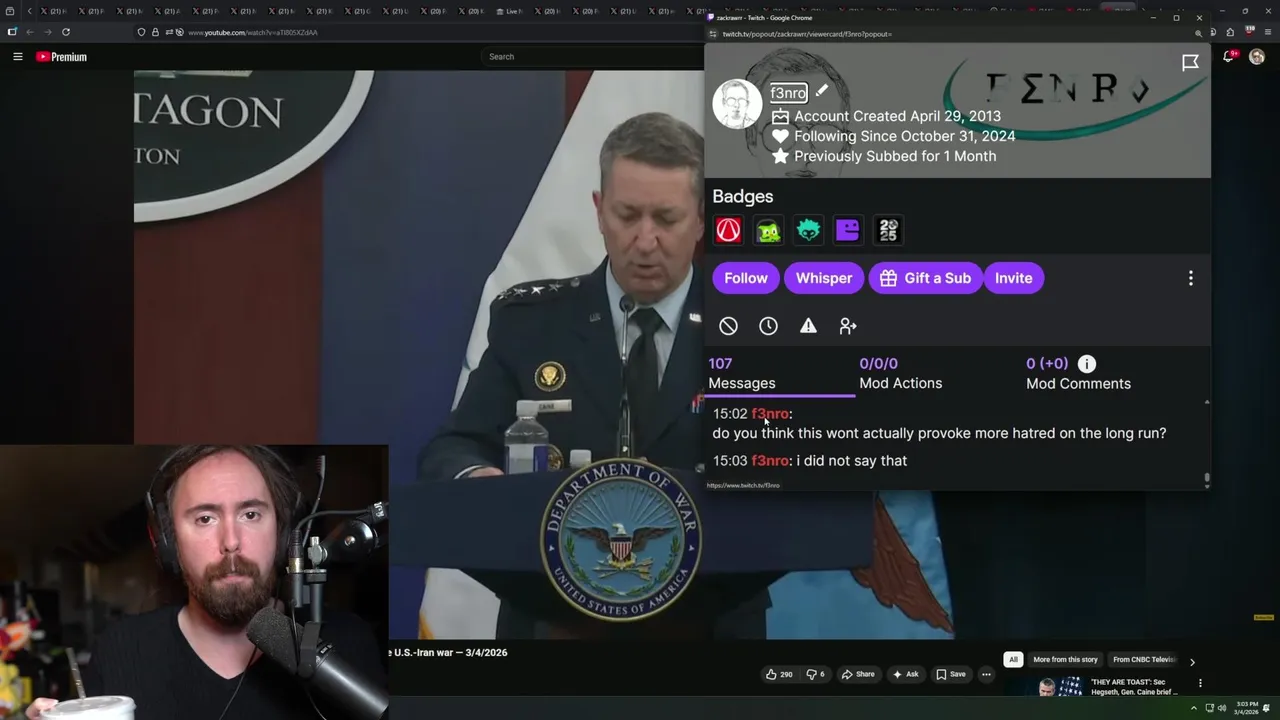1280x720 pixels.
Task: Click the padlock icon in YouTube address bar
Action: point(155,32)
